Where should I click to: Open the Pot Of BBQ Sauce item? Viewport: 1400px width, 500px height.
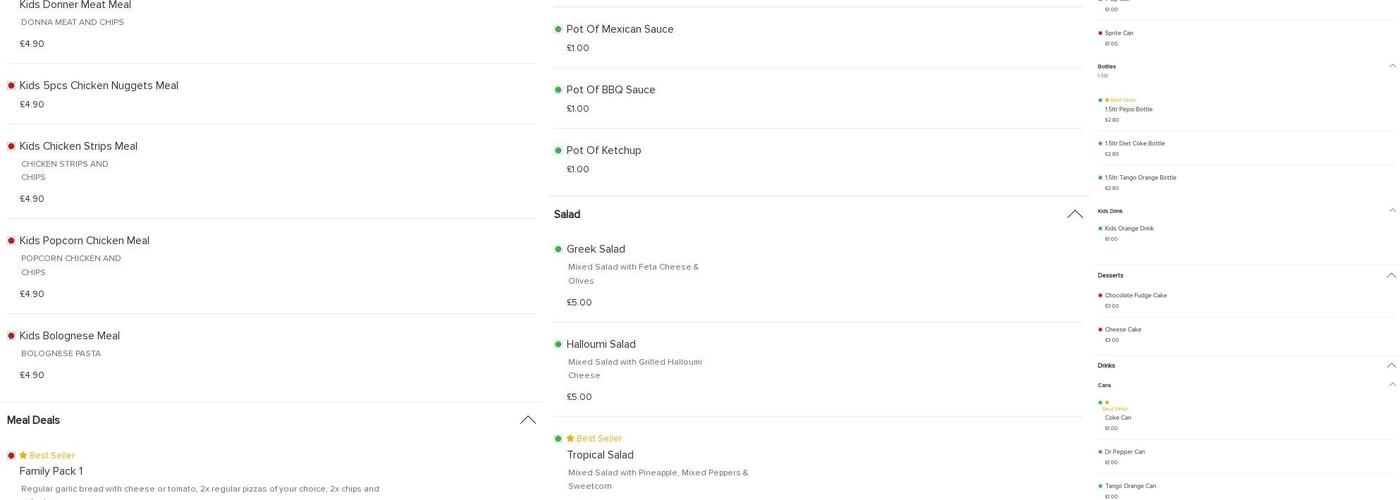click(x=610, y=90)
